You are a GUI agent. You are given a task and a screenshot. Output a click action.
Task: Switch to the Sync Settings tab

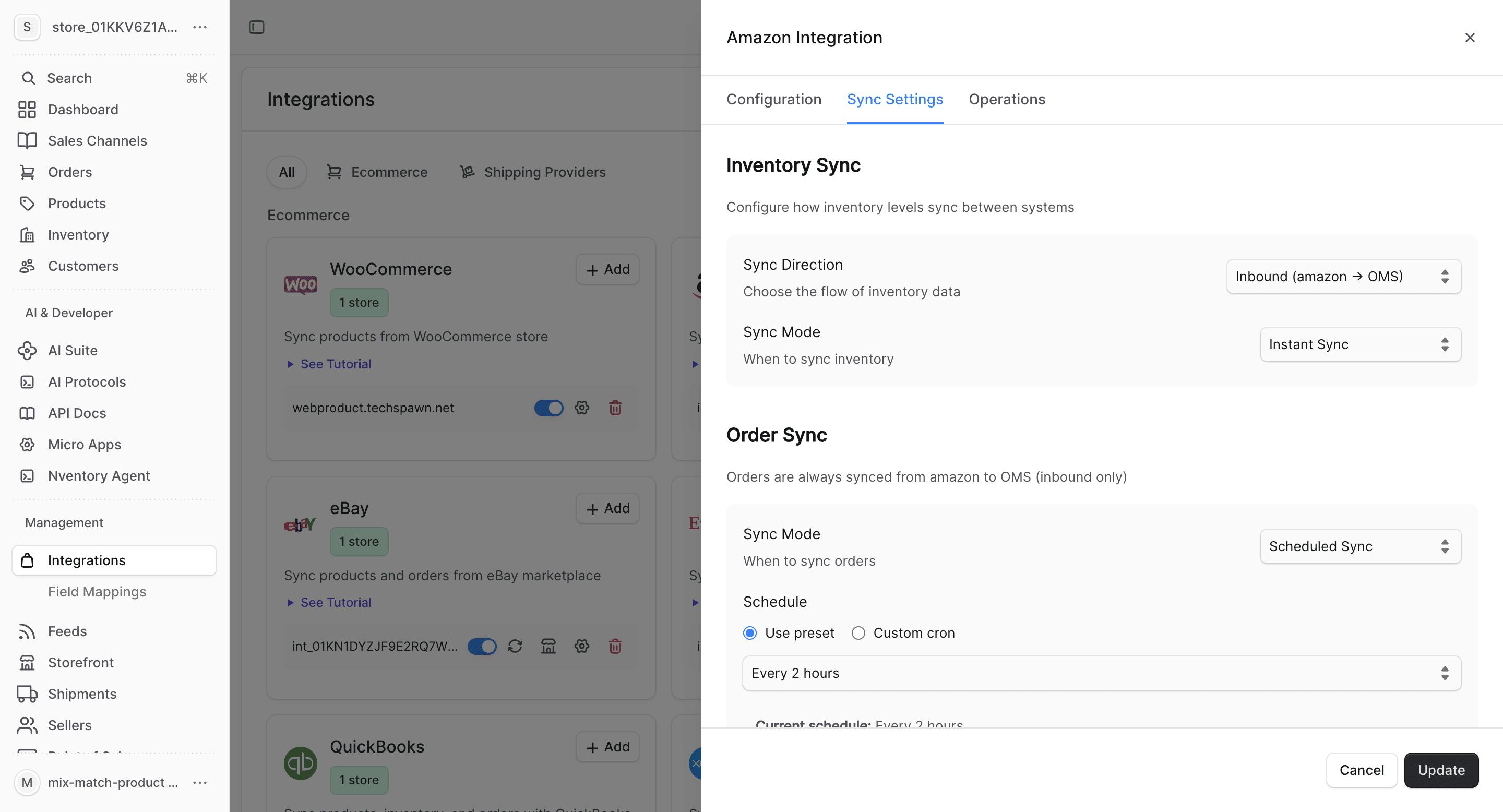coord(895,99)
